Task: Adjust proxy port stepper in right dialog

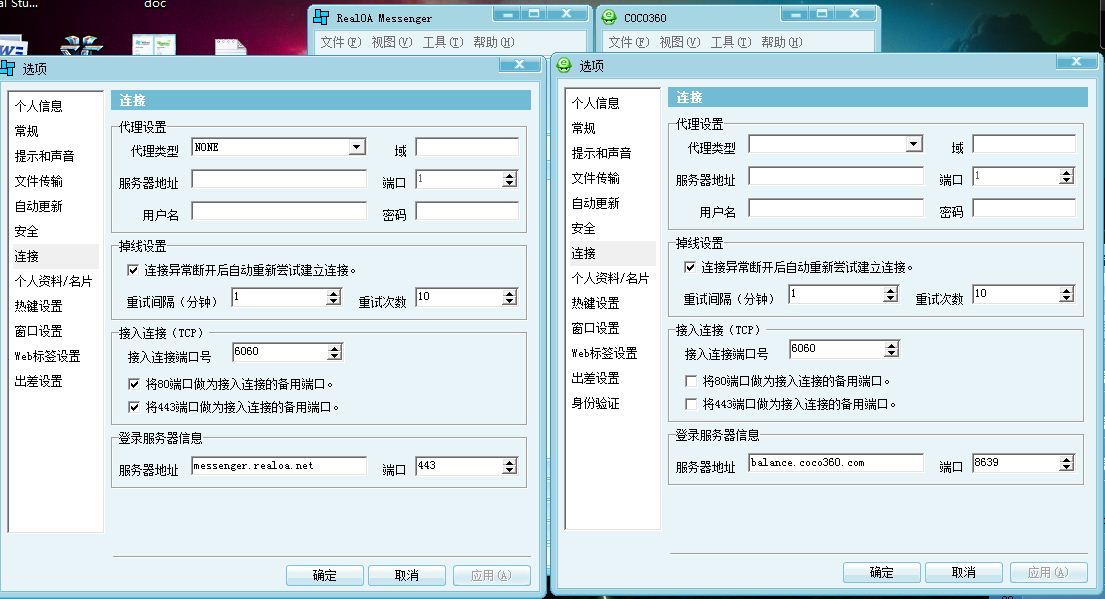Action: click(1066, 176)
